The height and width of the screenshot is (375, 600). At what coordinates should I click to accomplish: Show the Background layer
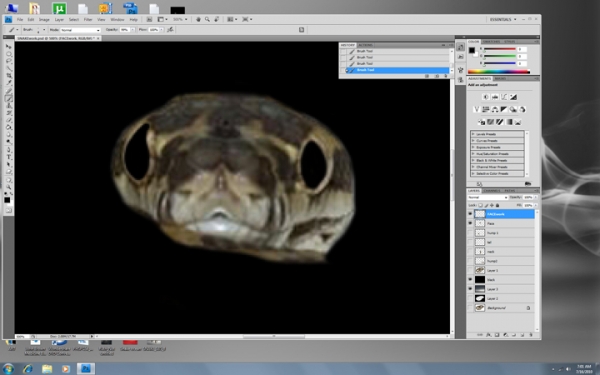[470, 308]
